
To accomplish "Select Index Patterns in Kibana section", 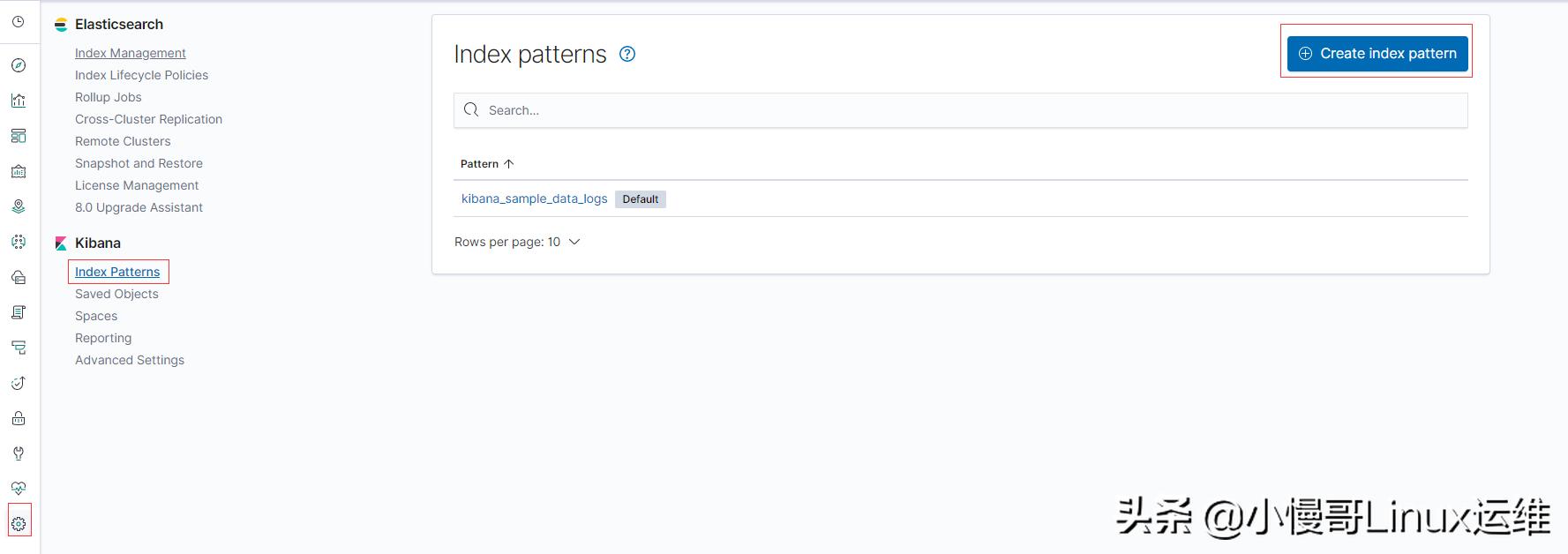I will (117, 272).
